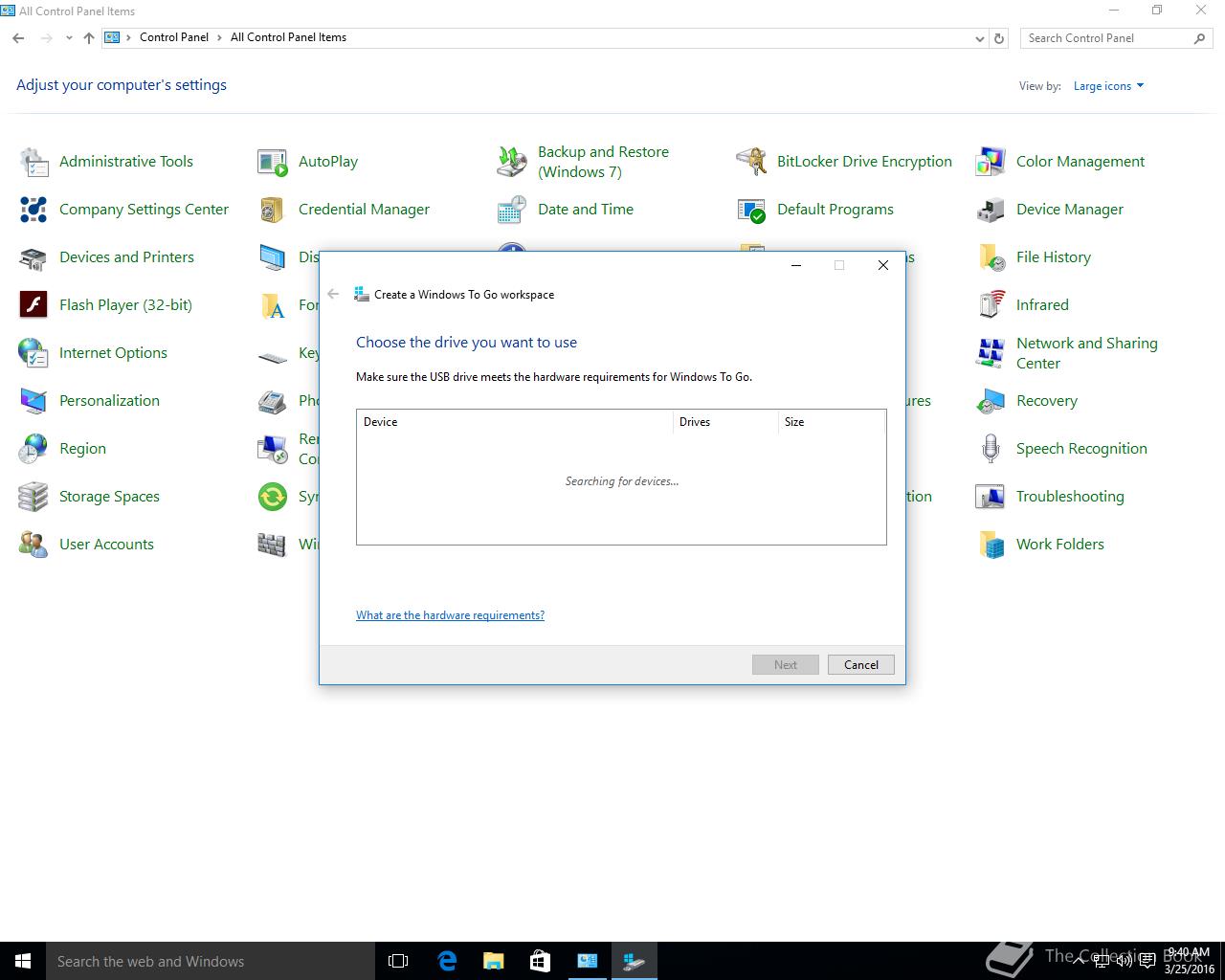
Task: Open Storage Spaces icon
Action: 34,497
